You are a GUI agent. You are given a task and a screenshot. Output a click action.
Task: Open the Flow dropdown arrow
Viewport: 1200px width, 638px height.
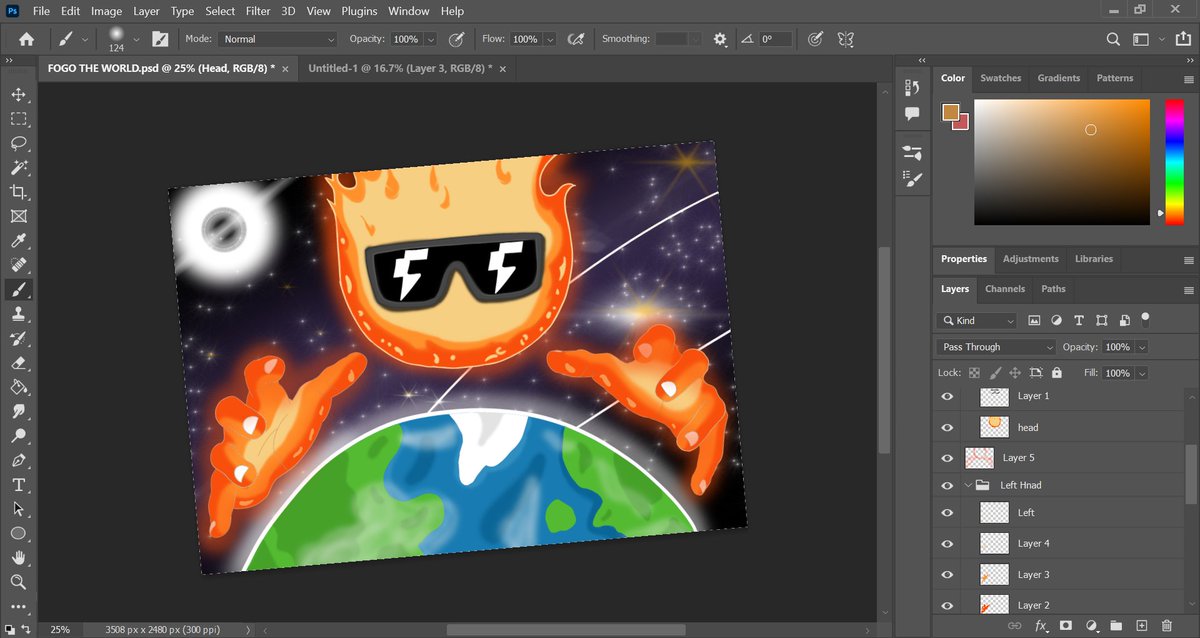550,39
